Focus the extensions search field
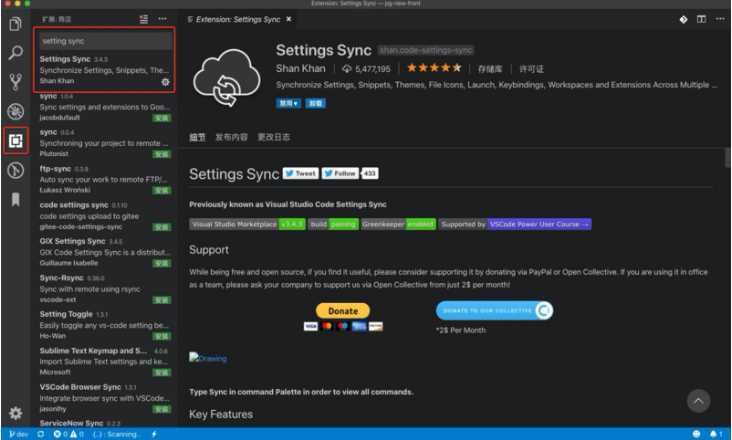732x440 pixels. [x=105, y=41]
